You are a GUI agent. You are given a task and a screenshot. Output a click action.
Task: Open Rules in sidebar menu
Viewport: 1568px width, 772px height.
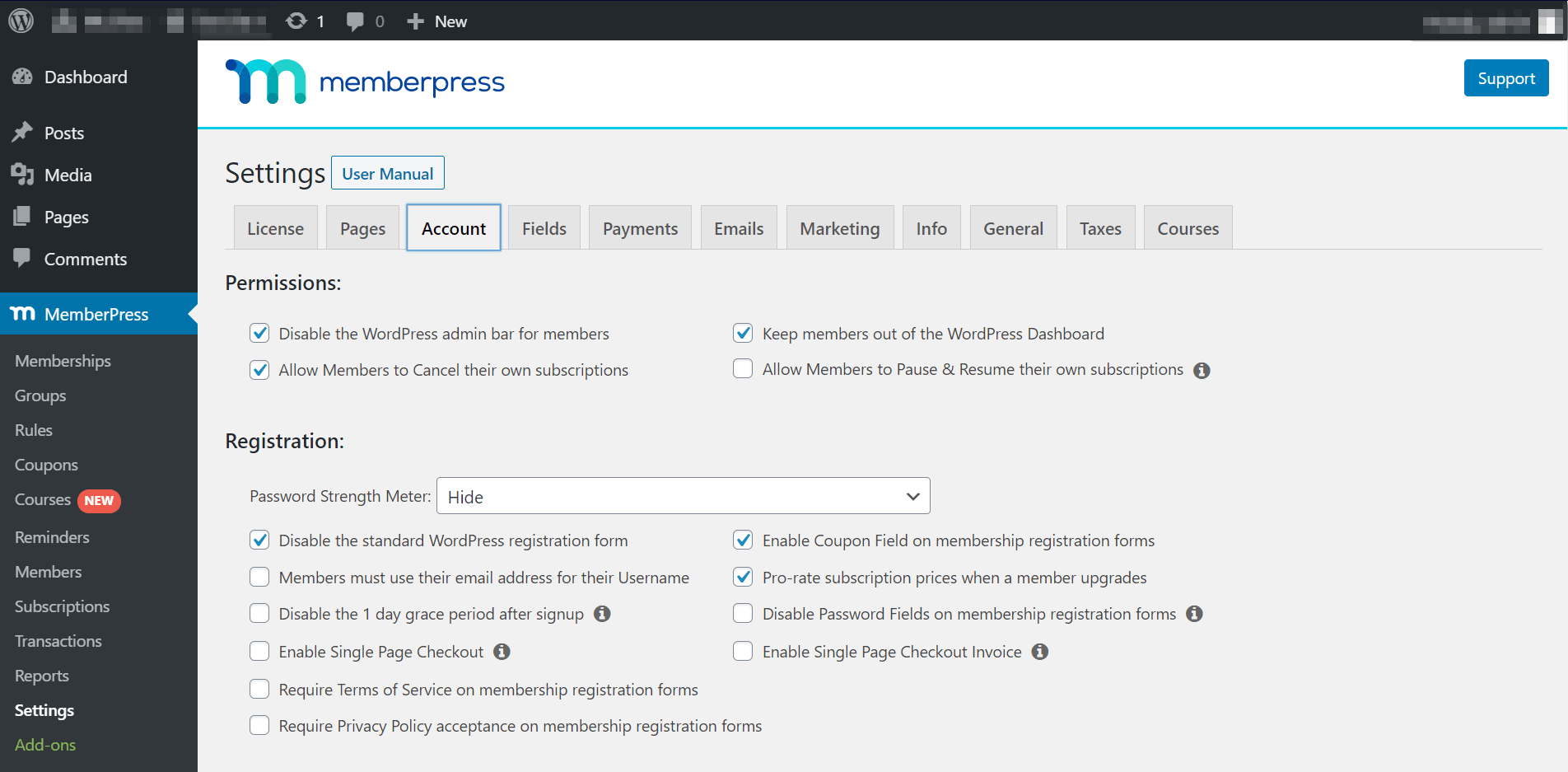(x=34, y=430)
